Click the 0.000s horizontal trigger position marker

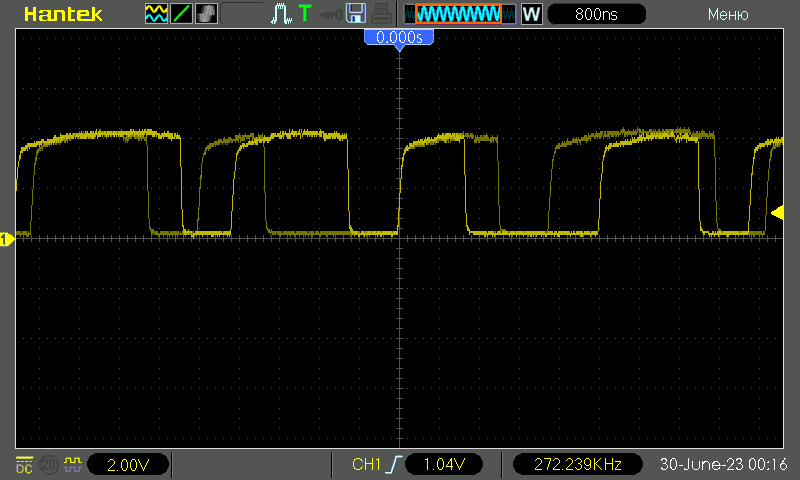click(399, 37)
